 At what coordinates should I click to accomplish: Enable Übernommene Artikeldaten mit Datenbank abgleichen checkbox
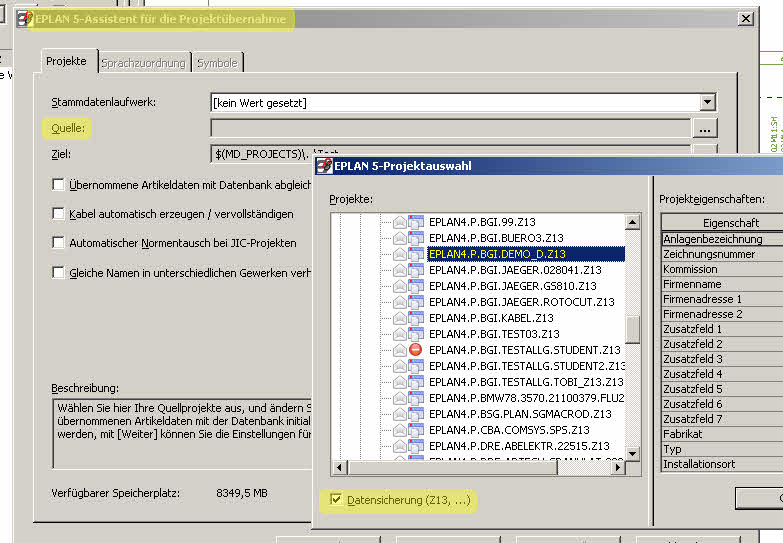pos(58,184)
